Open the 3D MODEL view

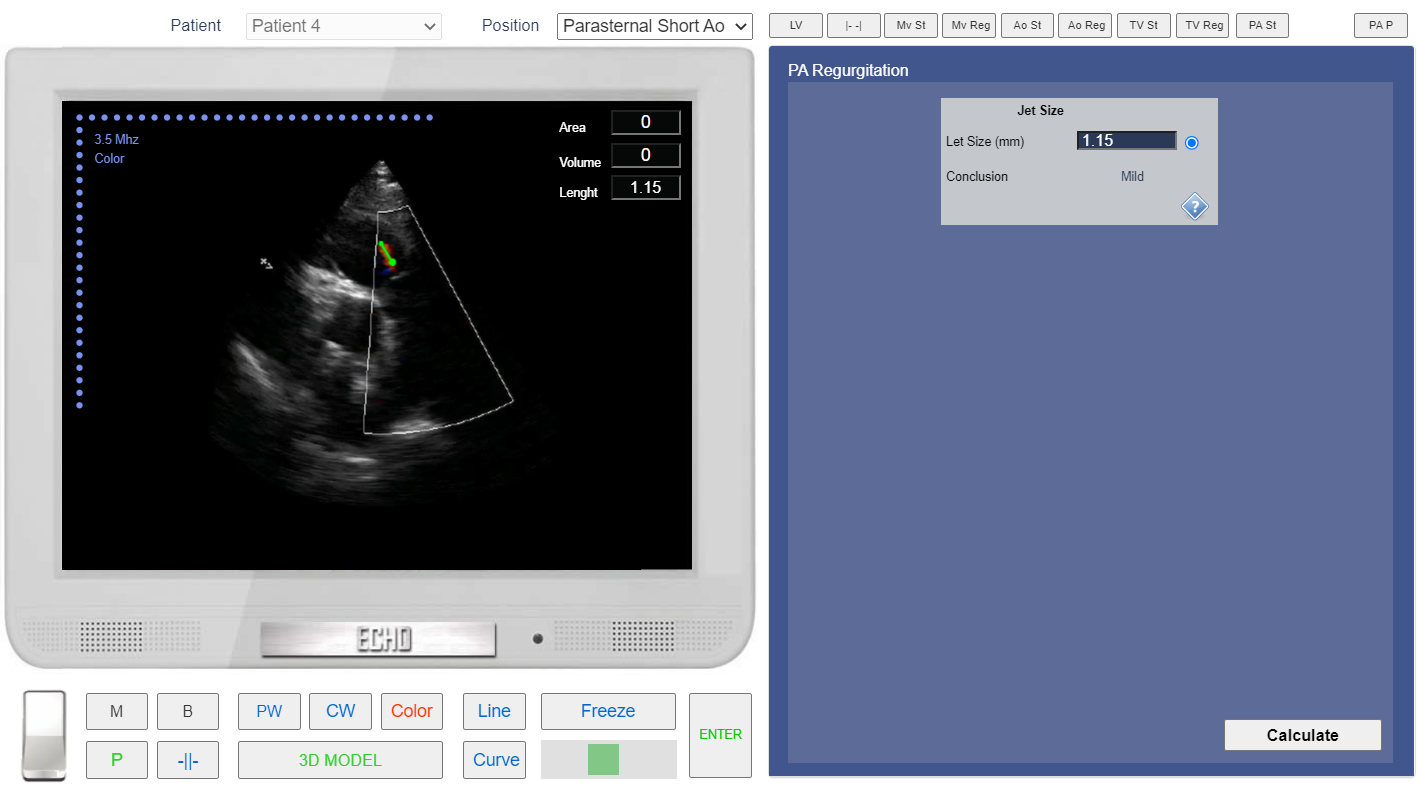point(340,760)
